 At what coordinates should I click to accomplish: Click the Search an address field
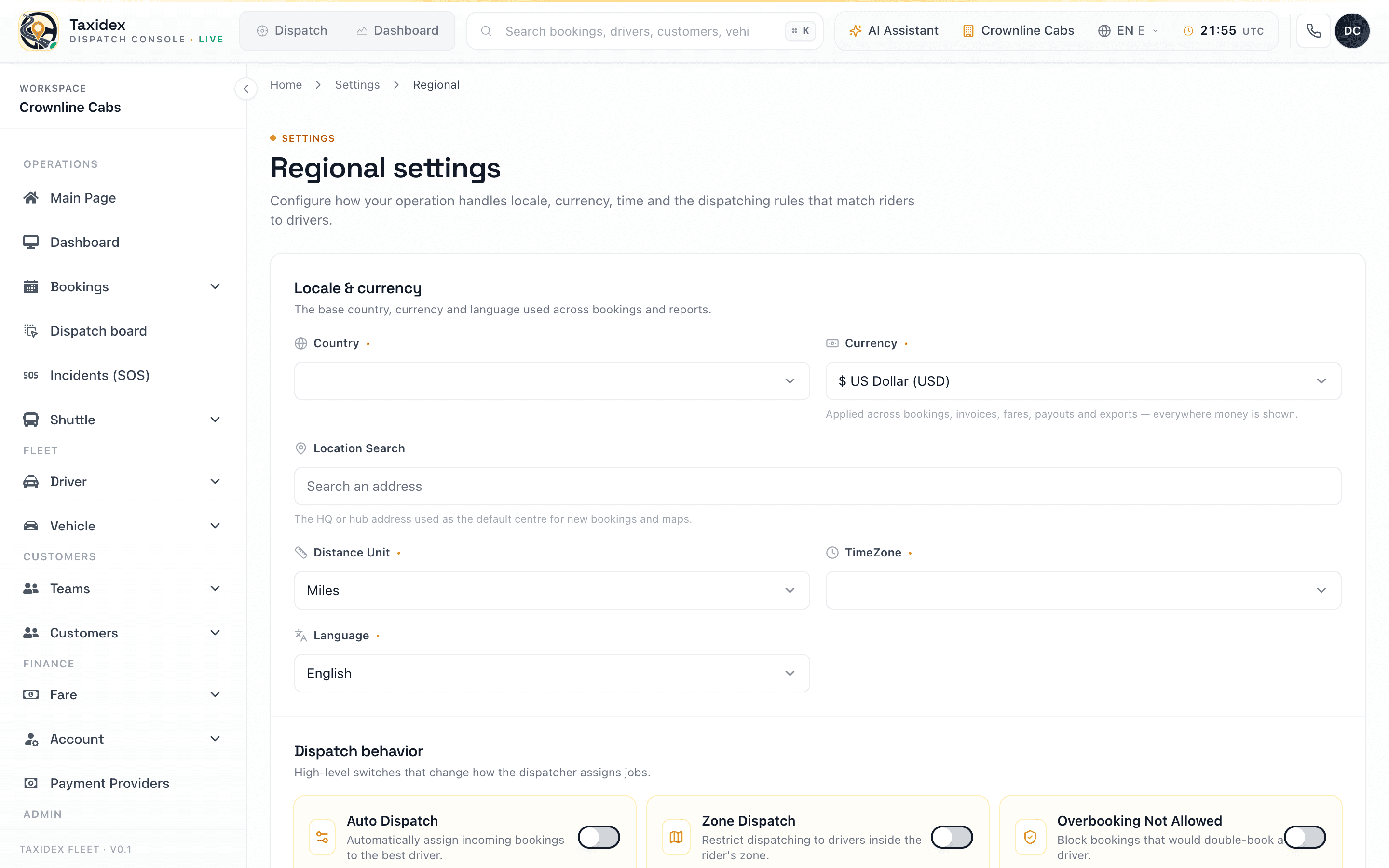click(x=817, y=486)
